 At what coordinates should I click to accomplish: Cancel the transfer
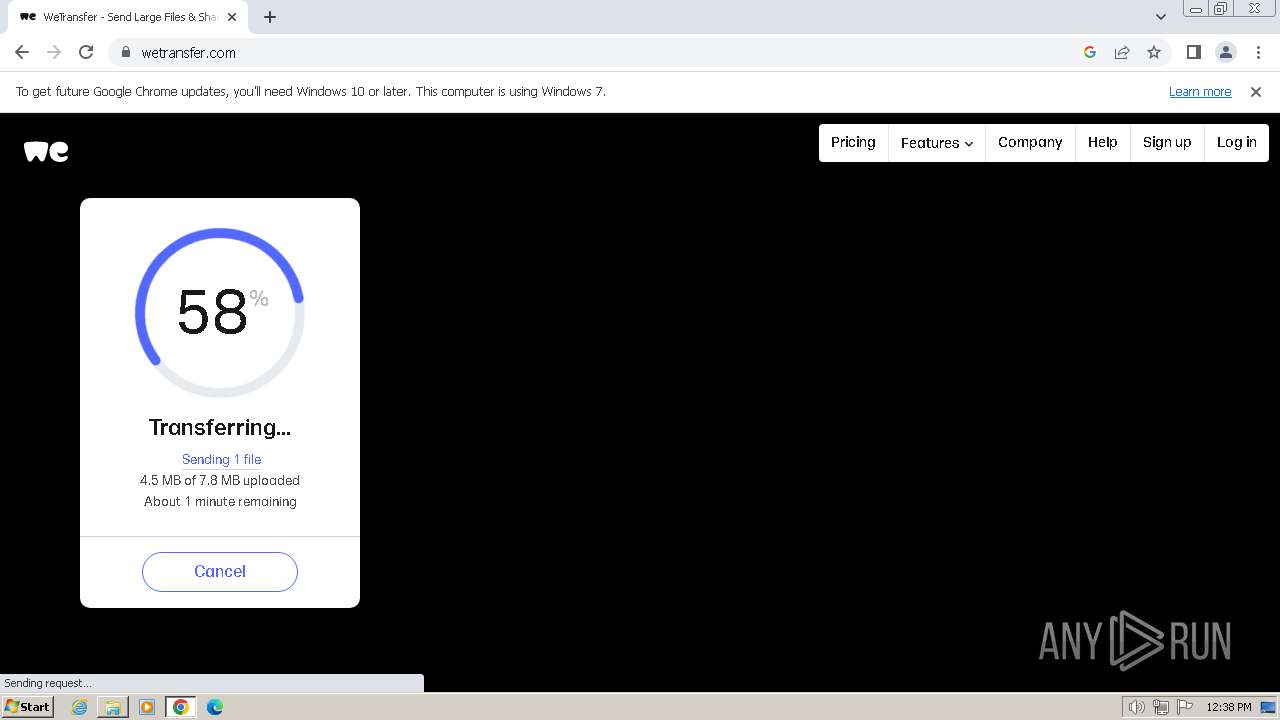pyautogui.click(x=220, y=571)
